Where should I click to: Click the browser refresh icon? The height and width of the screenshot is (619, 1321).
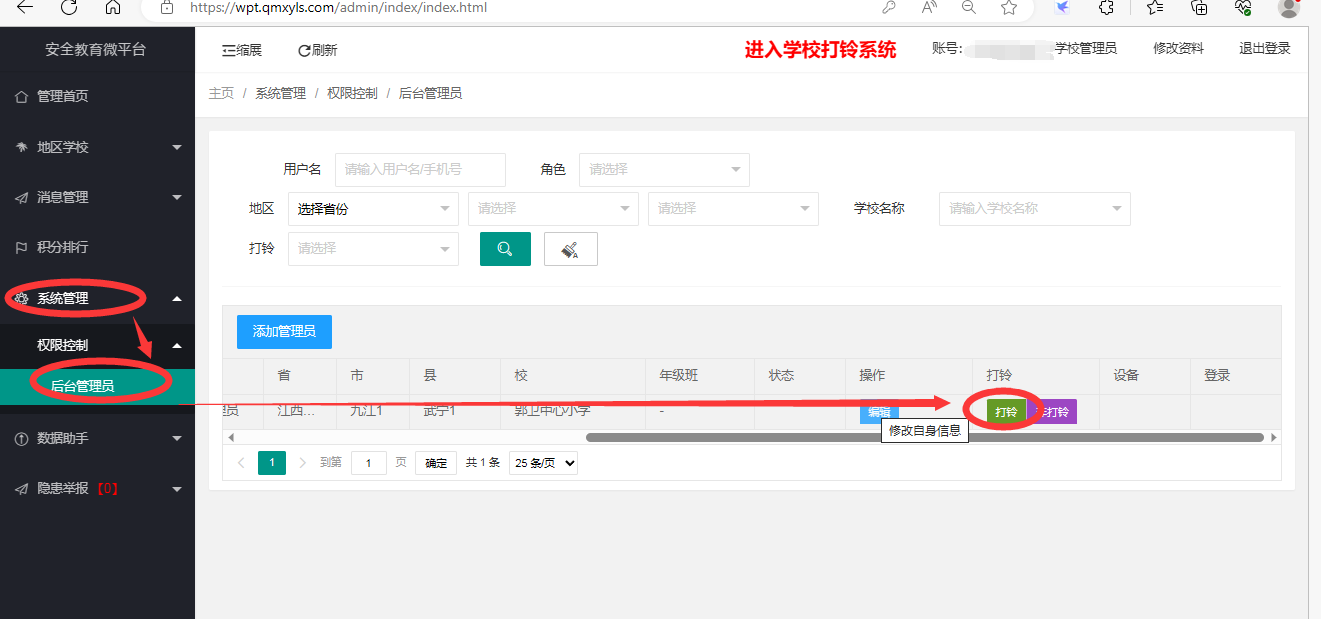tap(69, 8)
